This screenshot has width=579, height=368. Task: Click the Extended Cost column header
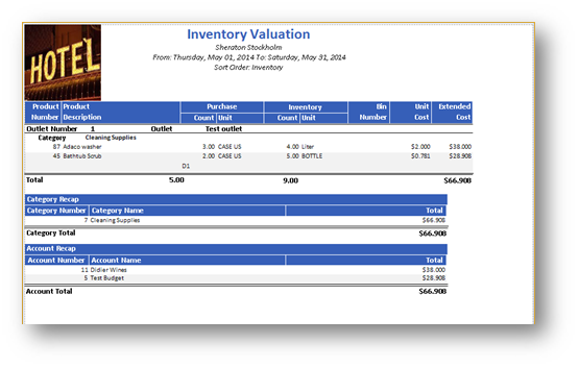pos(452,112)
